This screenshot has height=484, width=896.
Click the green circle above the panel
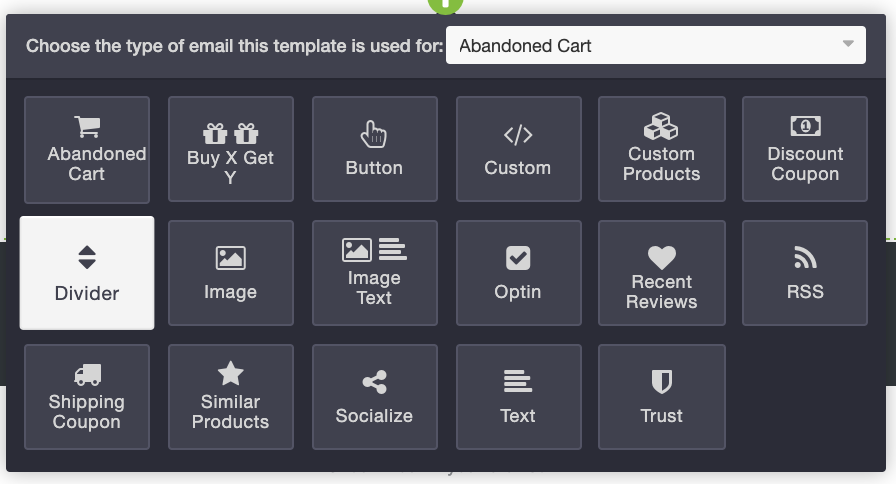tap(445, 5)
